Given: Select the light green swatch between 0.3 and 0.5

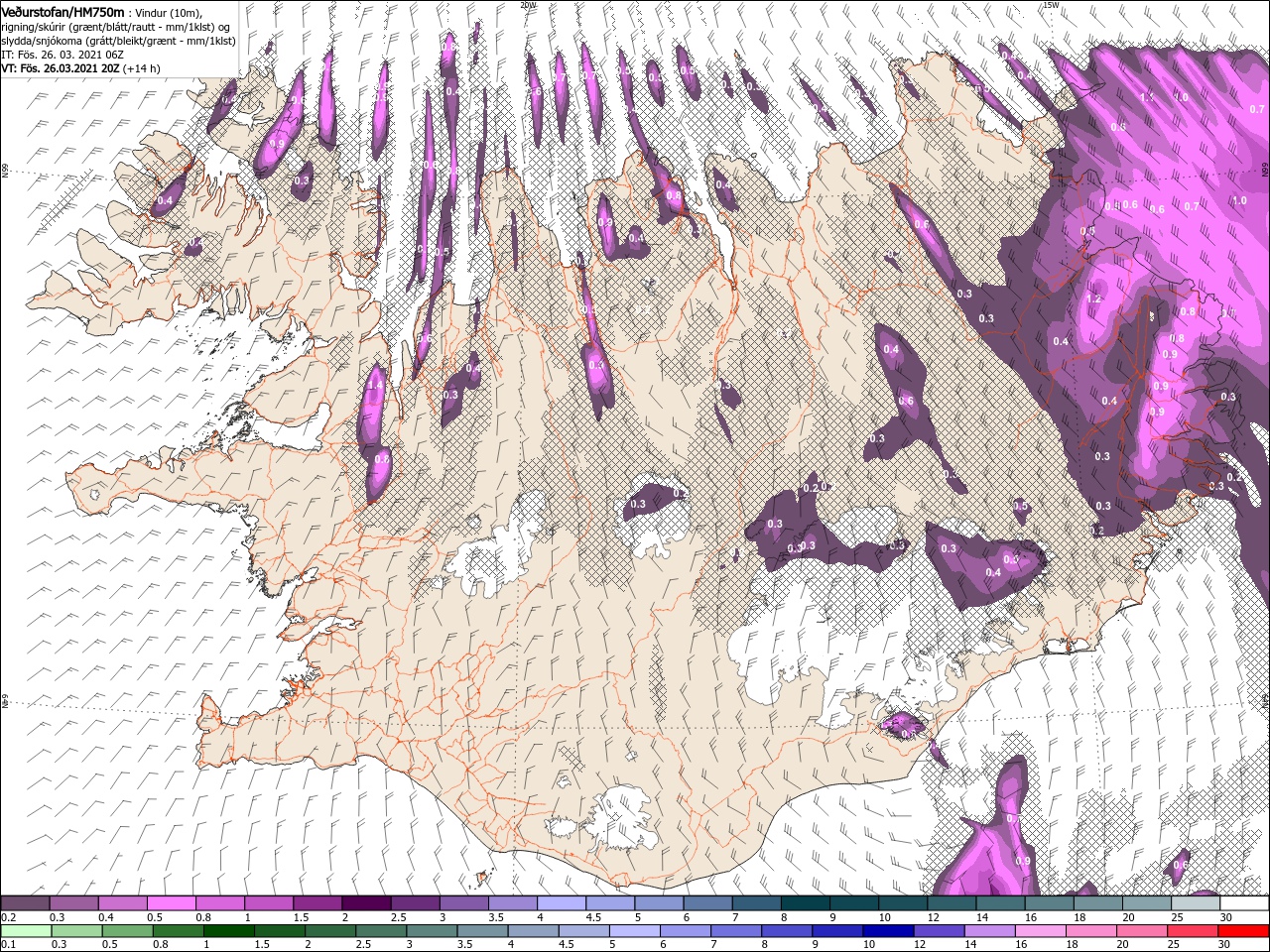Looking at the screenshot, I should coord(76,930).
